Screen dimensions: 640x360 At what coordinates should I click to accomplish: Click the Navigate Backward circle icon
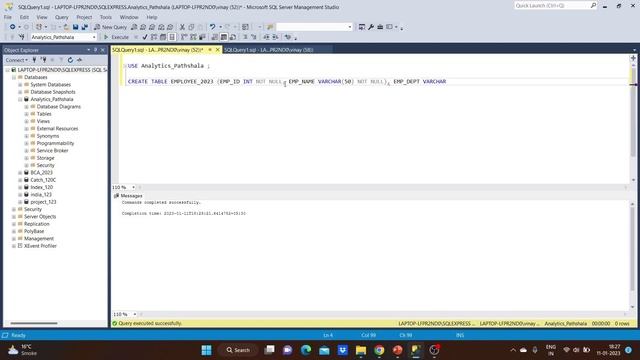click(x=13, y=27)
